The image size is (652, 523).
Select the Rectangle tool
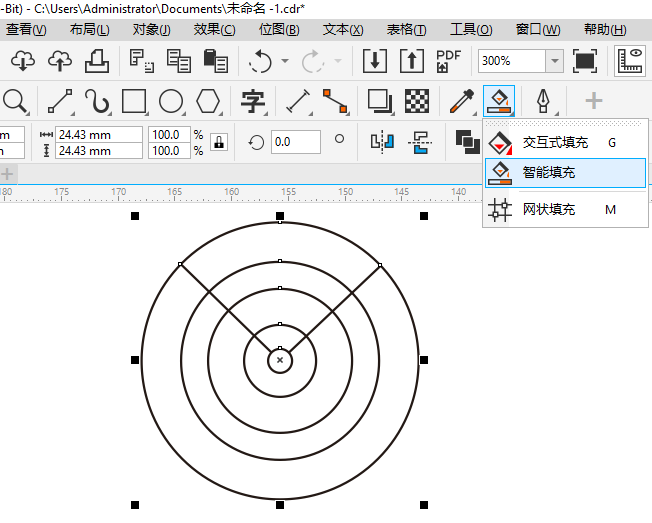(134, 101)
